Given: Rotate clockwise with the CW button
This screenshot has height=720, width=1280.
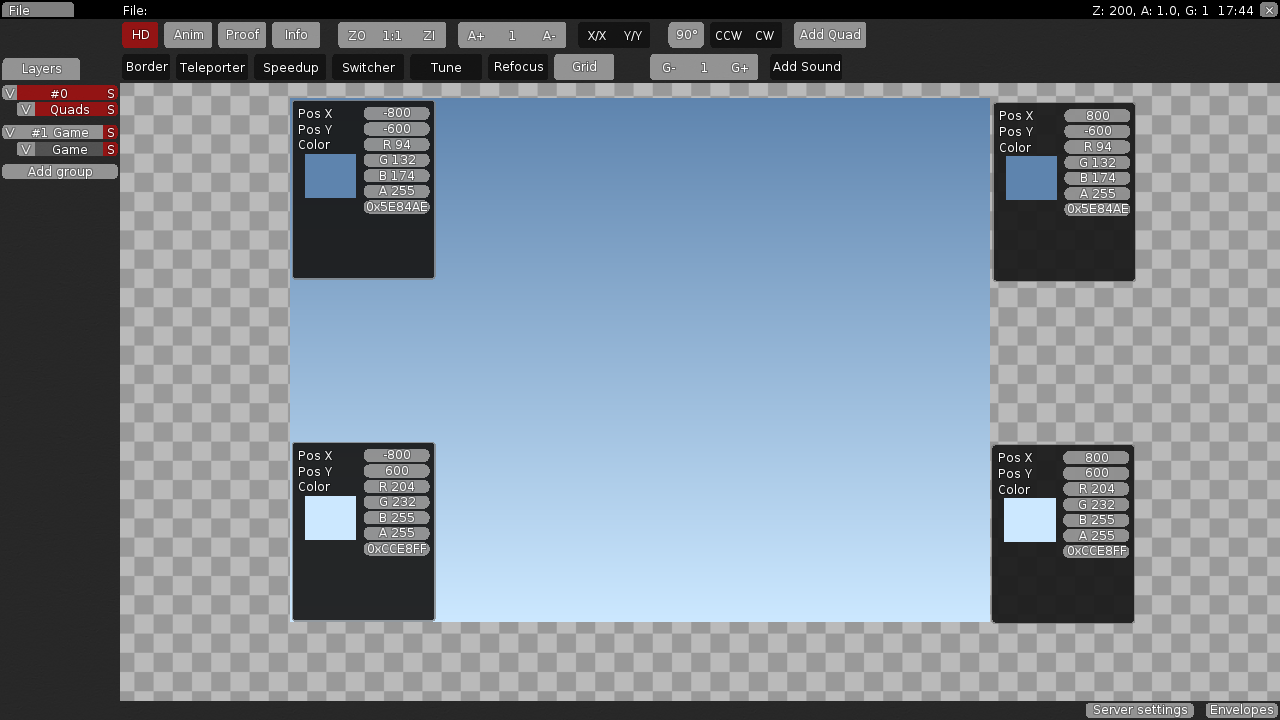Looking at the screenshot, I should [764, 35].
